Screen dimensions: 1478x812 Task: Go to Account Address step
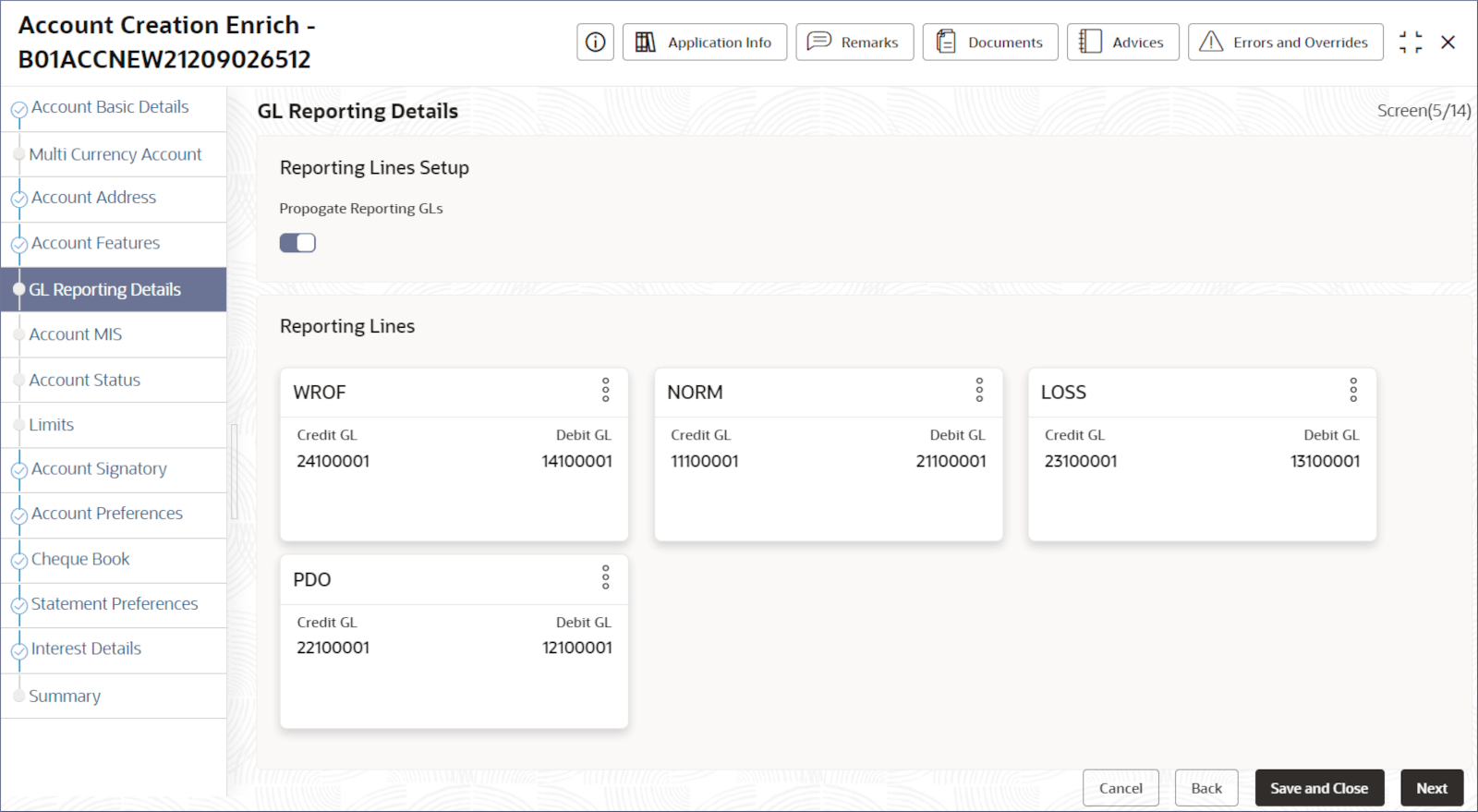114,199
